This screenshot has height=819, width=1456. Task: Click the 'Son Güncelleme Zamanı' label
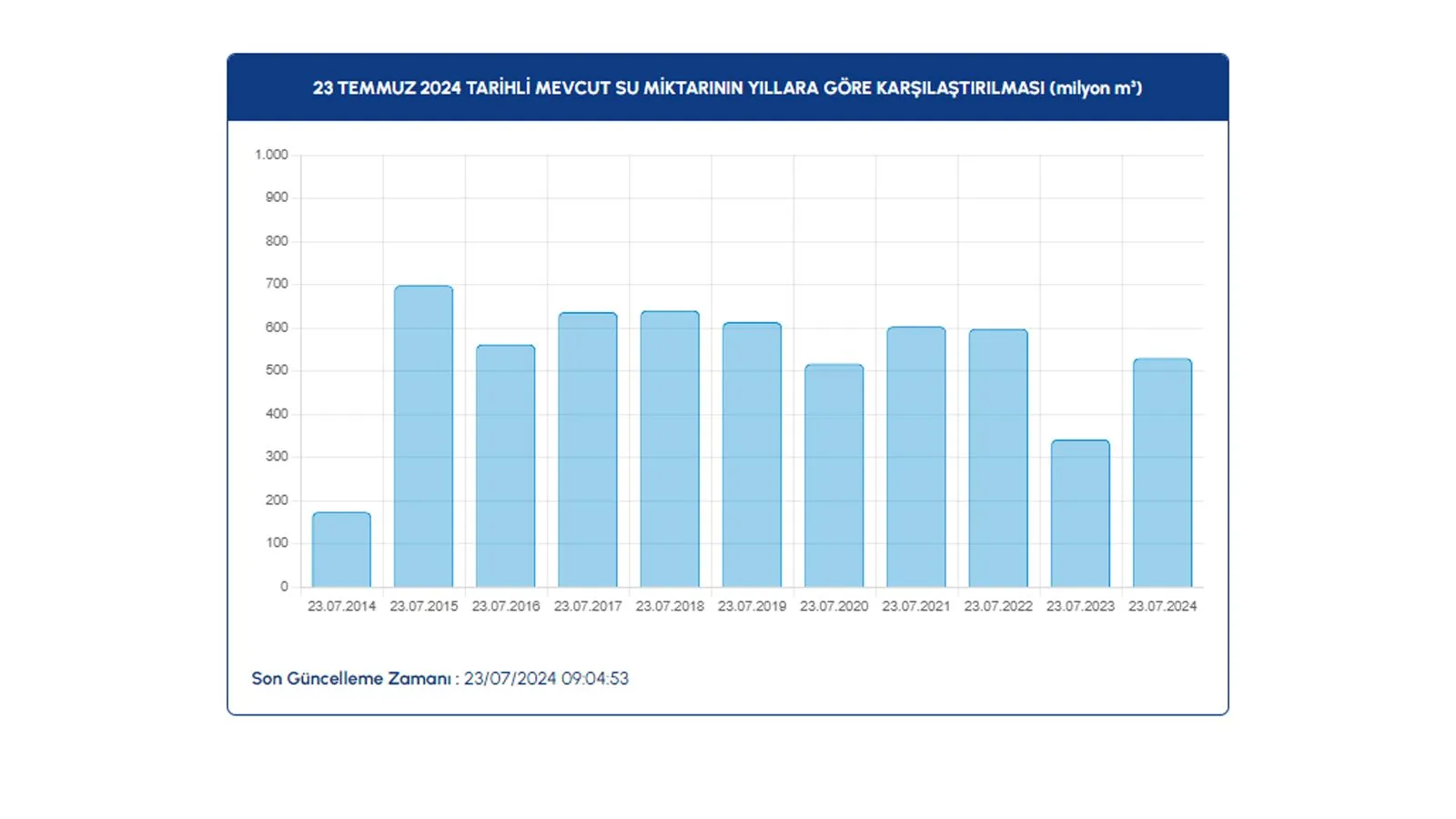tap(351, 679)
